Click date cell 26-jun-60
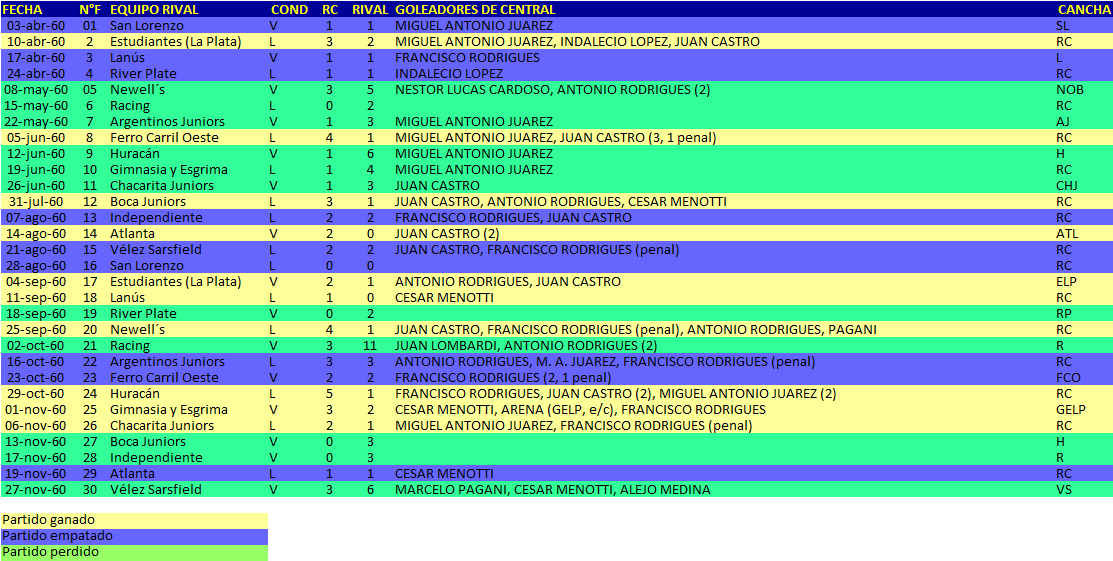1113x561 pixels. click(x=36, y=185)
